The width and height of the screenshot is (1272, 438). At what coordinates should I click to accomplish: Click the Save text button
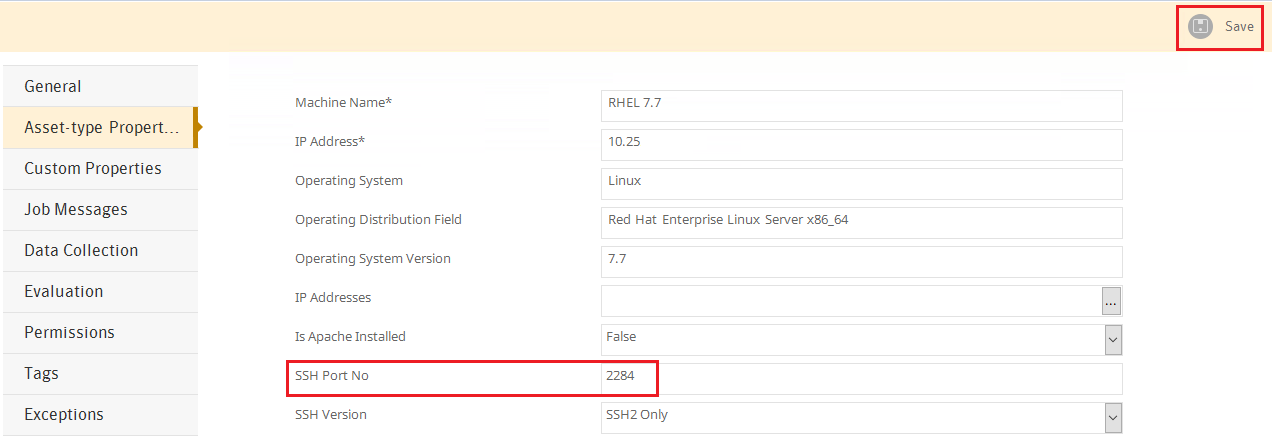pyautogui.click(x=1239, y=27)
